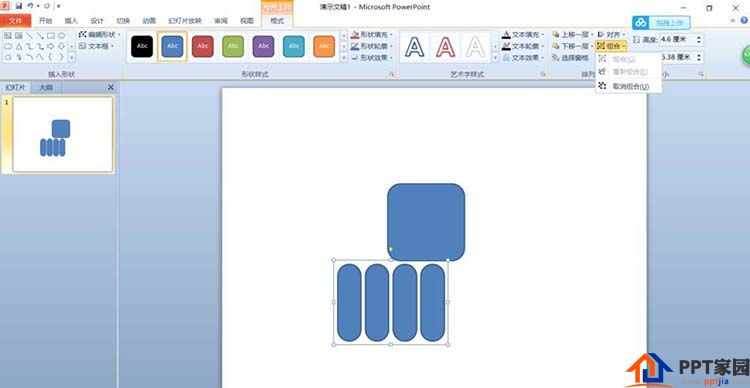
Task: Switch to the 开始 (Home) ribbon tab
Action: click(45, 21)
